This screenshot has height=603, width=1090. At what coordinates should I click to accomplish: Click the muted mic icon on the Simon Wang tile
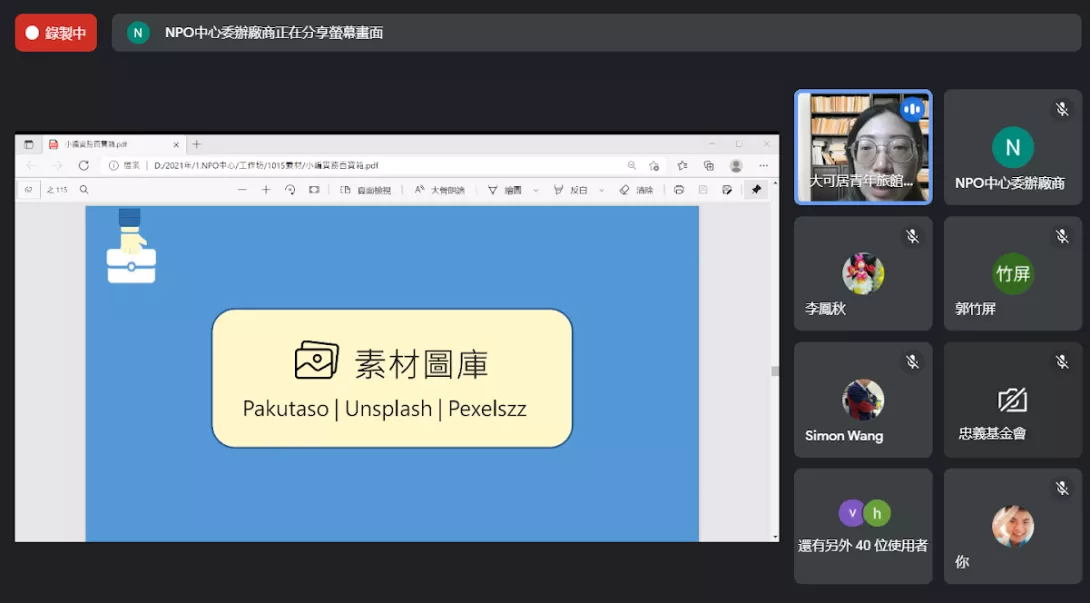pos(913,362)
